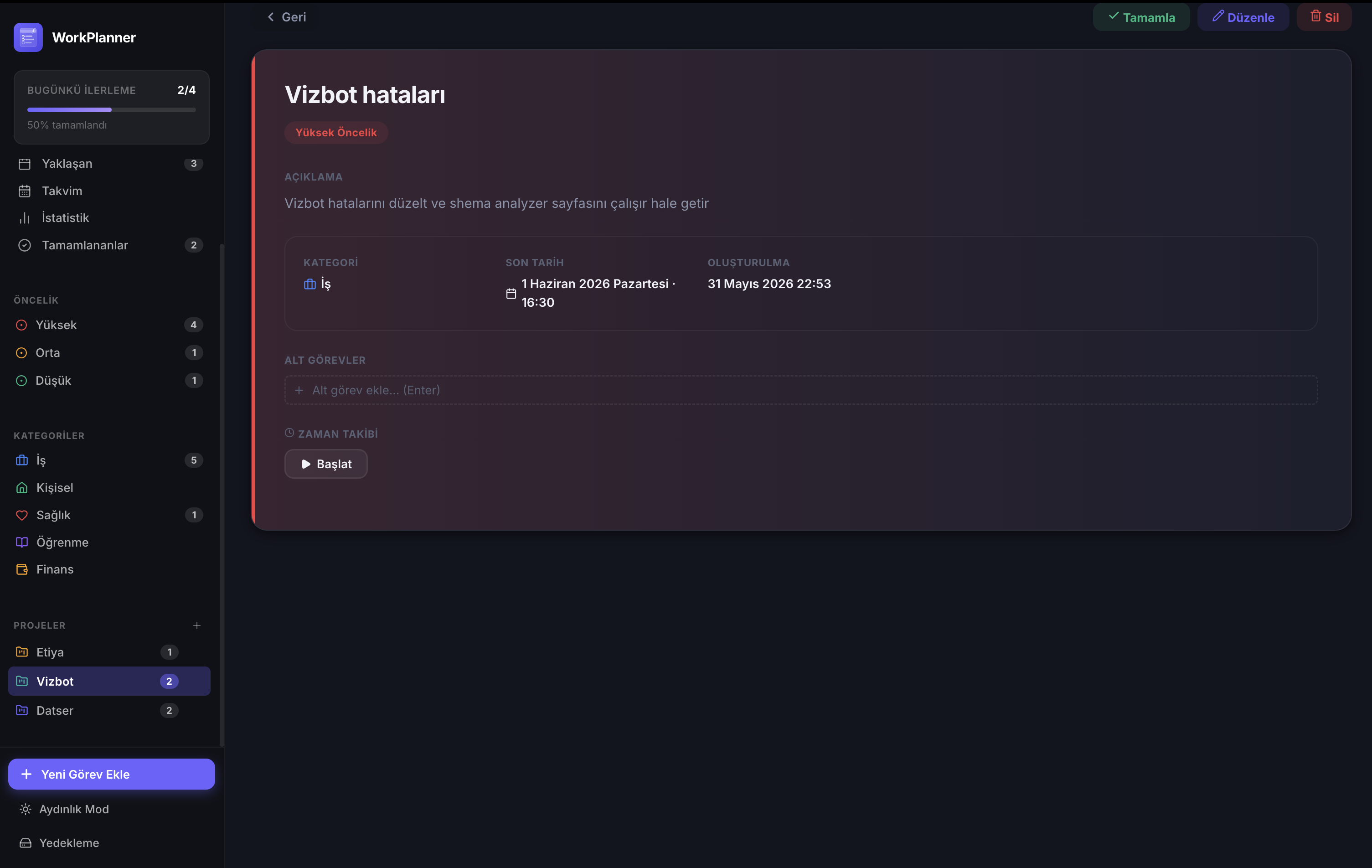Click the Takvim calendar icon

pos(25,191)
